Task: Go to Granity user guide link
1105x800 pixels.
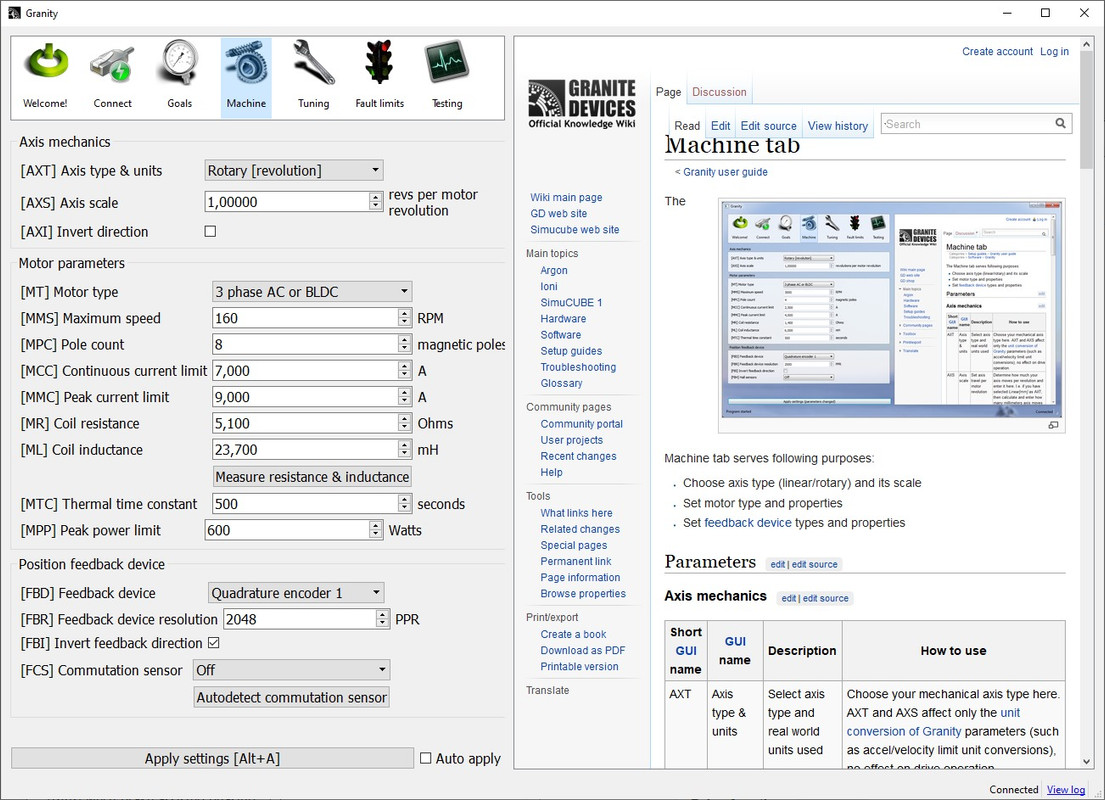Action: point(725,171)
